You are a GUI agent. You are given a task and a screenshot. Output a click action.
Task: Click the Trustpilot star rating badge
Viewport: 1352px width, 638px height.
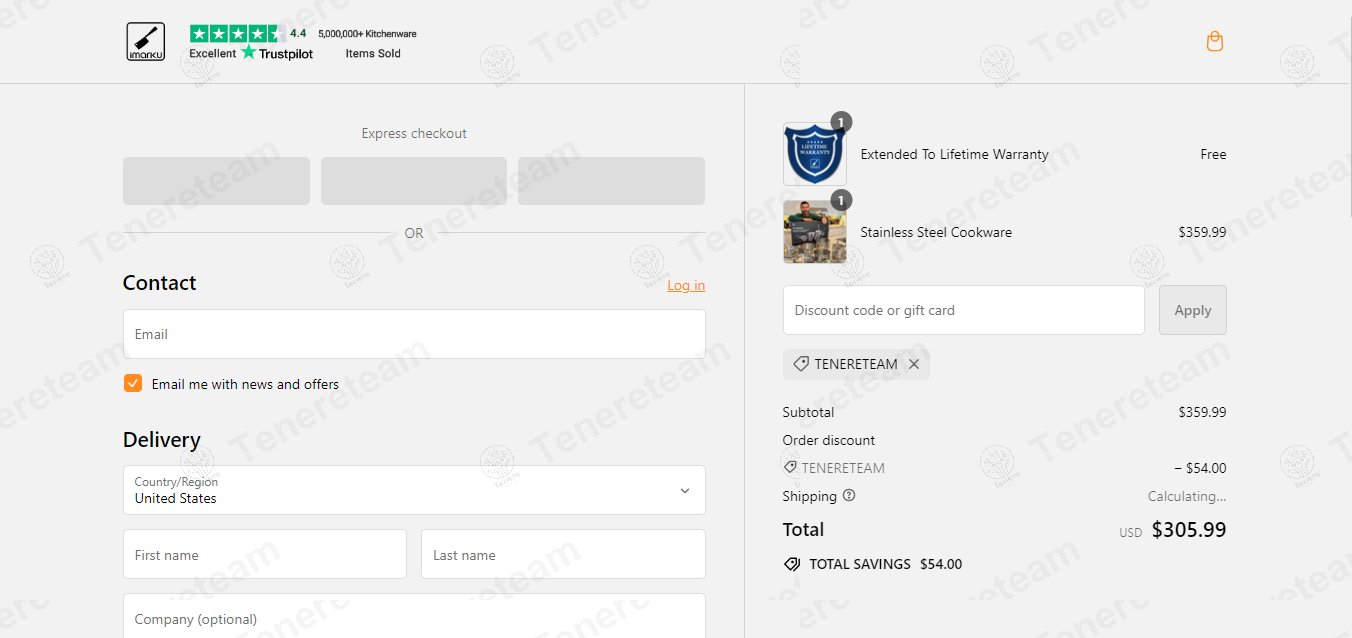click(250, 42)
